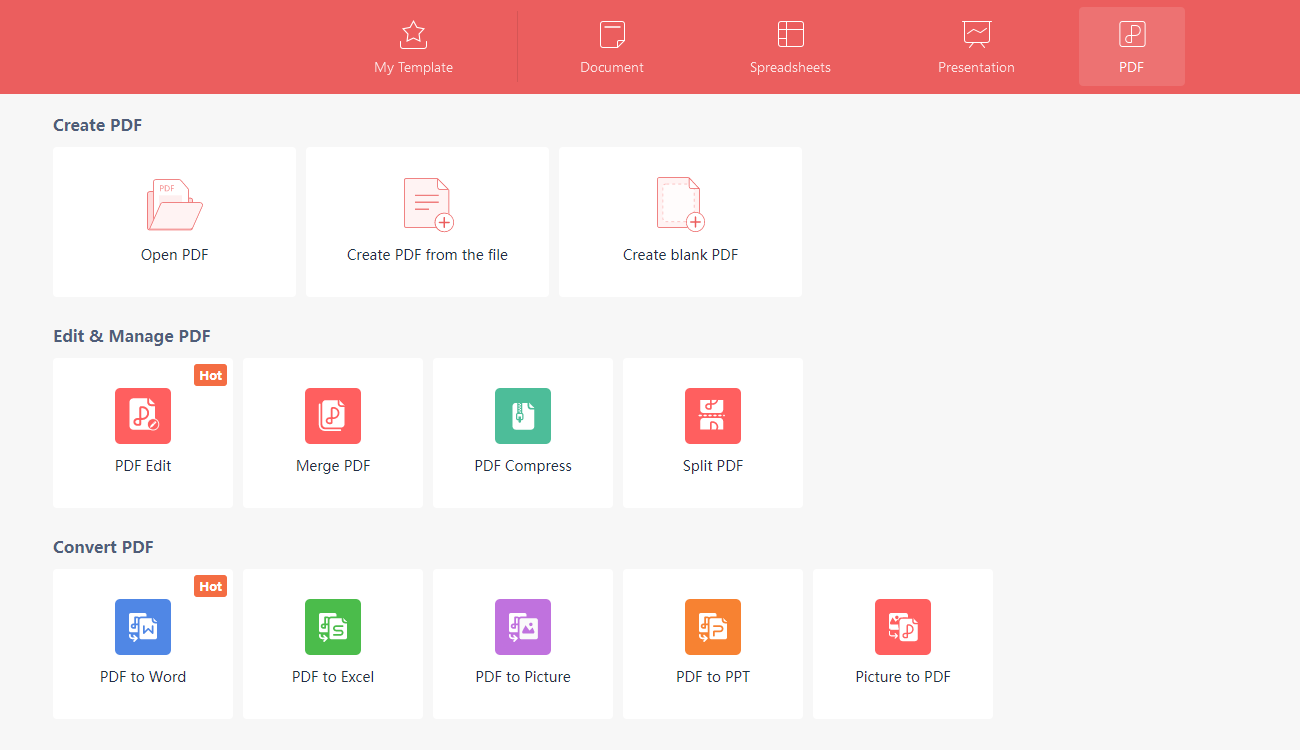This screenshot has width=1300, height=750.
Task: Click the Open PDF folder icon
Action: tap(174, 204)
